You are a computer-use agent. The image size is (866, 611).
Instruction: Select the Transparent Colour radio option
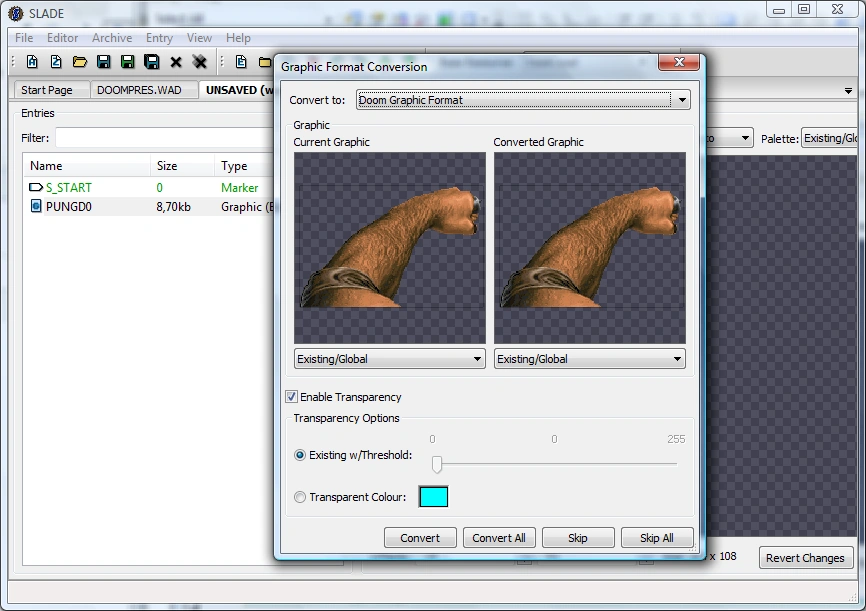pyautogui.click(x=300, y=497)
